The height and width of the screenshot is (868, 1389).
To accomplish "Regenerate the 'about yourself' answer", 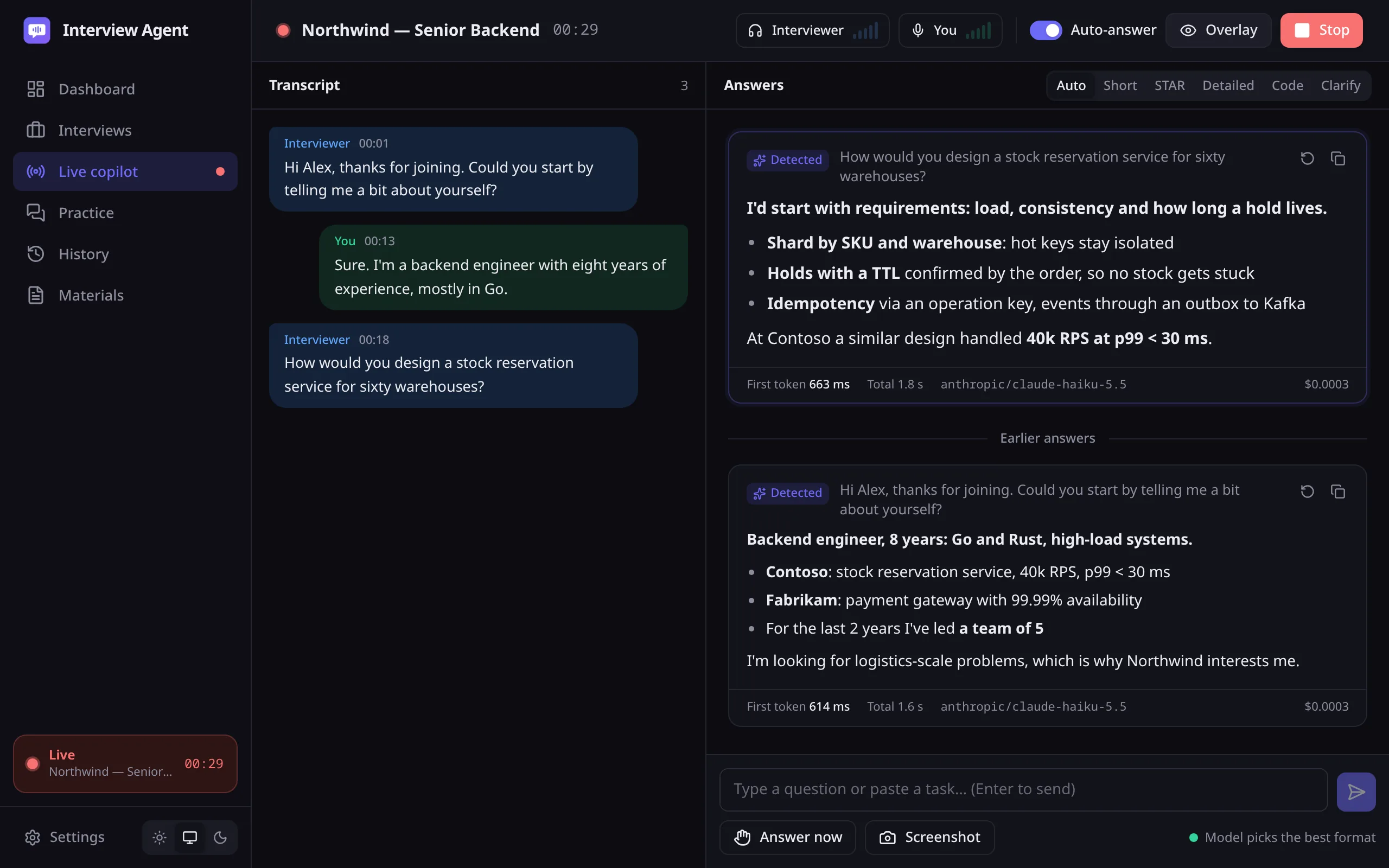I will click(x=1307, y=492).
